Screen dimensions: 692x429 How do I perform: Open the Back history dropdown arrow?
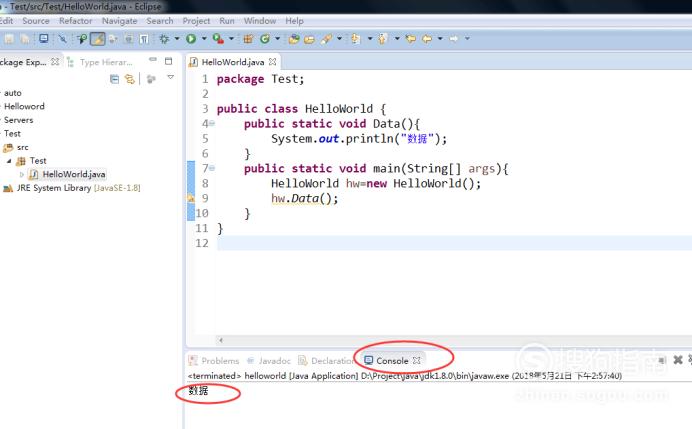tap(440, 39)
